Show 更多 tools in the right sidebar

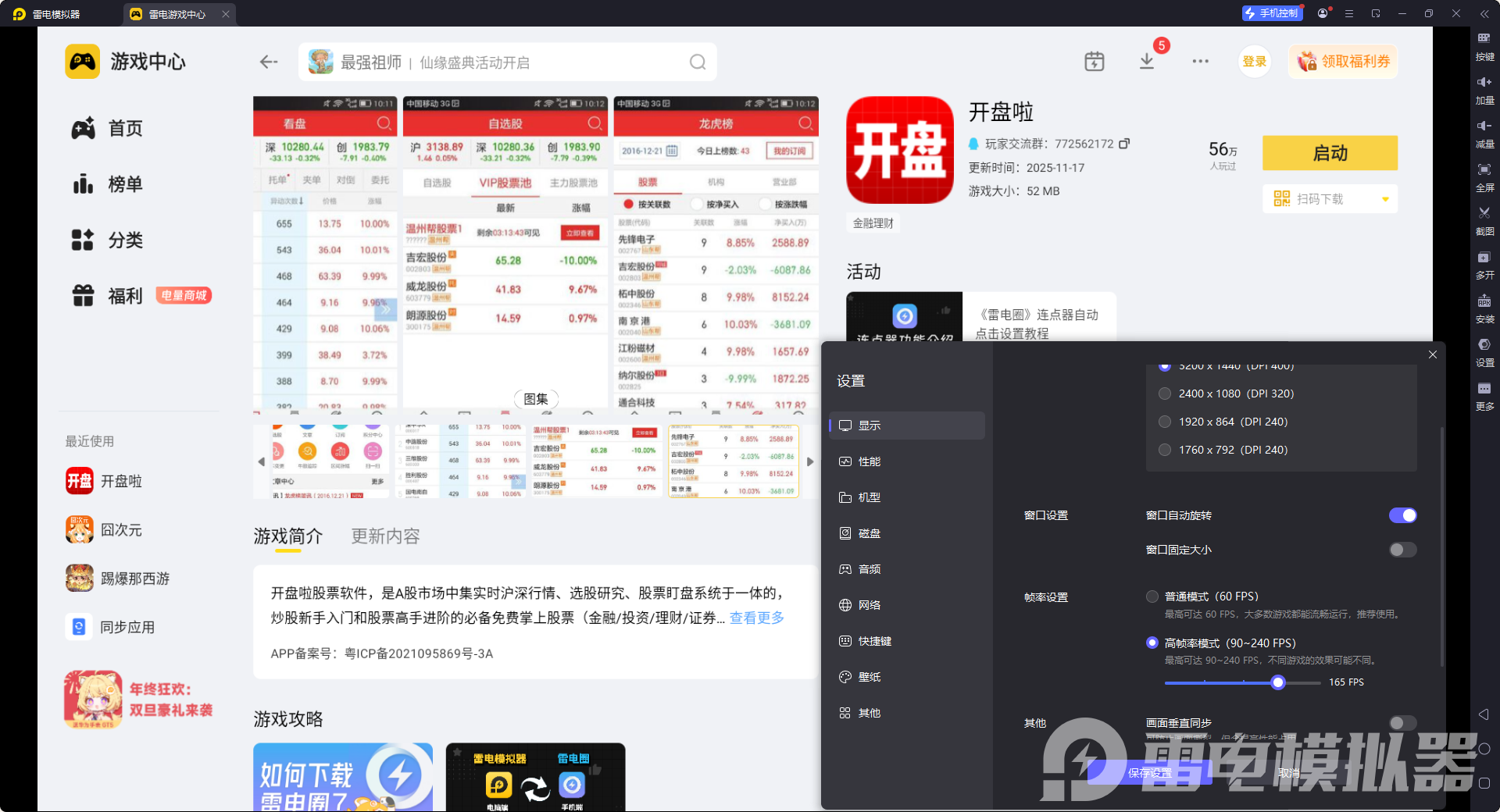pyautogui.click(x=1484, y=395)
